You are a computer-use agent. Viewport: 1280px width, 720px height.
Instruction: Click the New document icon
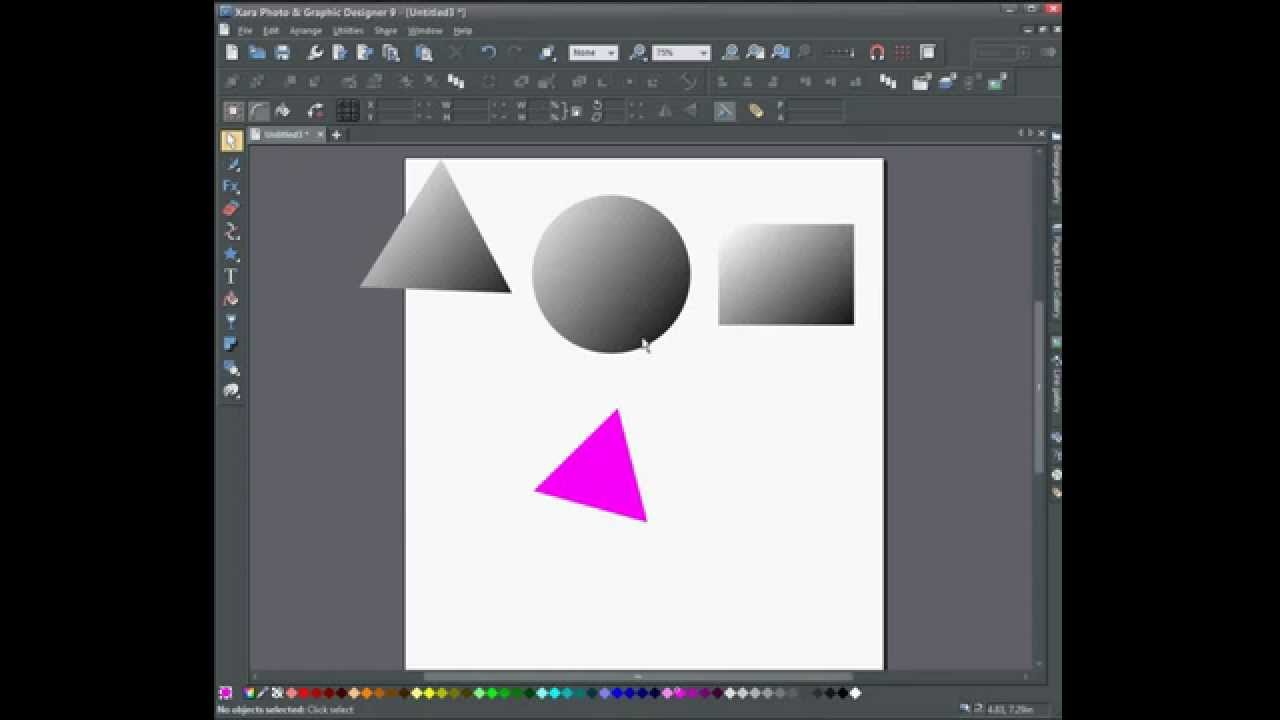click(232, 52)
